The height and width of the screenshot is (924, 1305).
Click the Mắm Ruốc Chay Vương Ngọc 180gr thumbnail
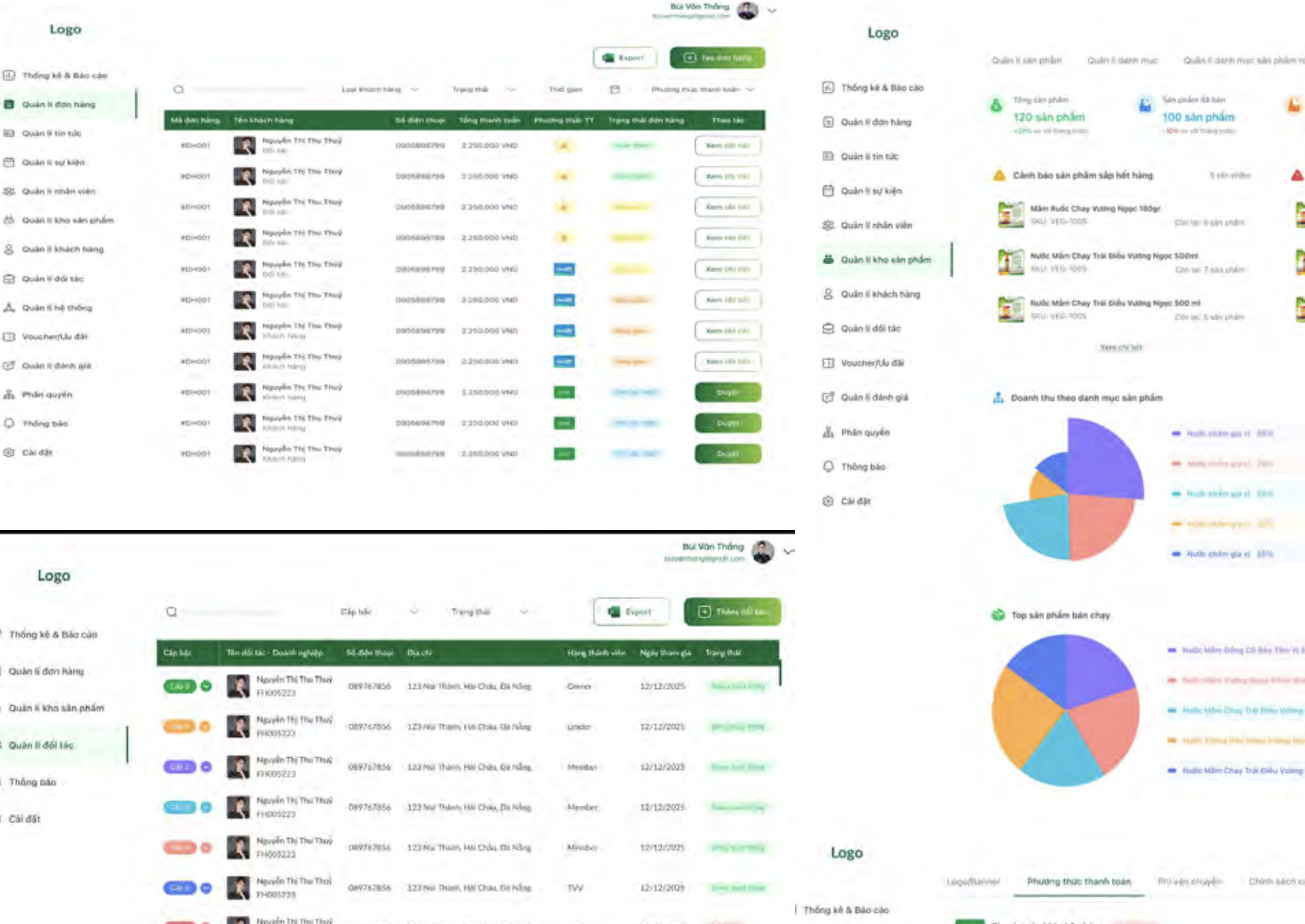point(1011,214)
